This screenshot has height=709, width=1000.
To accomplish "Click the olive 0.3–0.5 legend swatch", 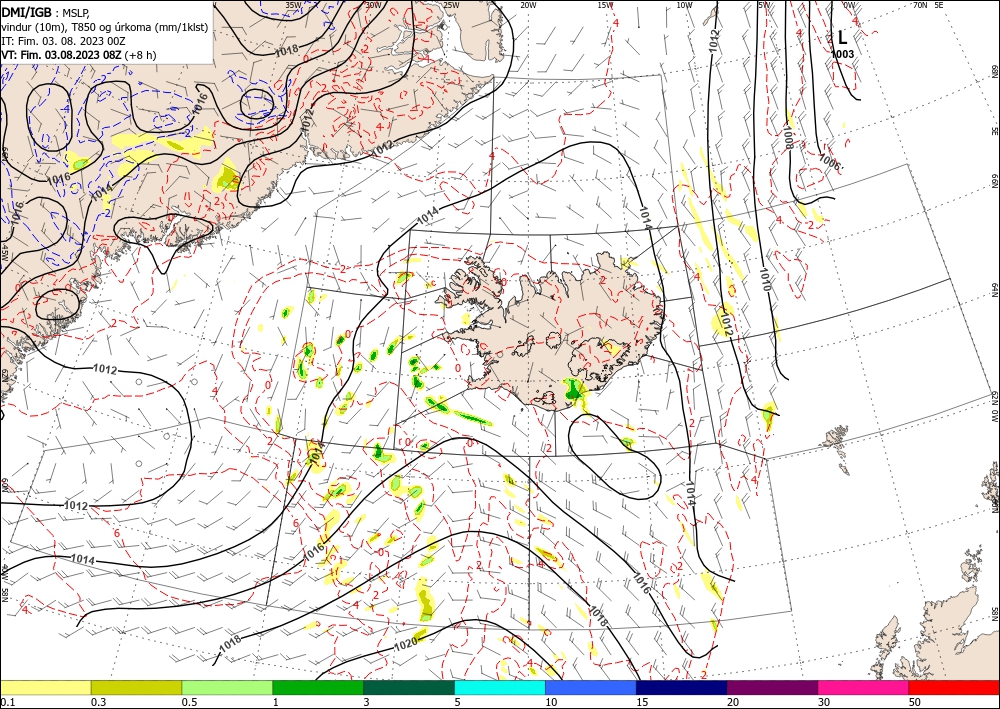I will click(136, 687).
